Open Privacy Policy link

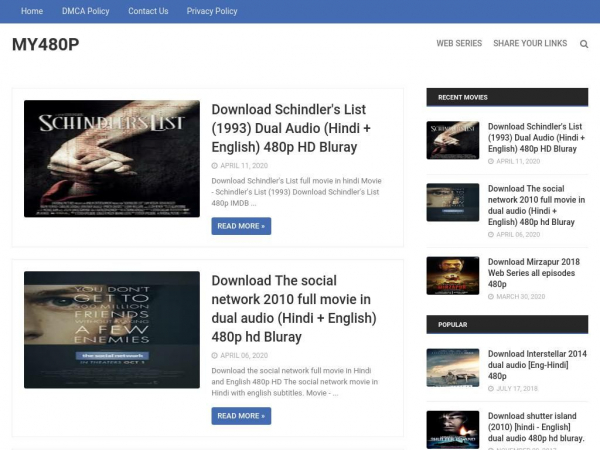212,11
